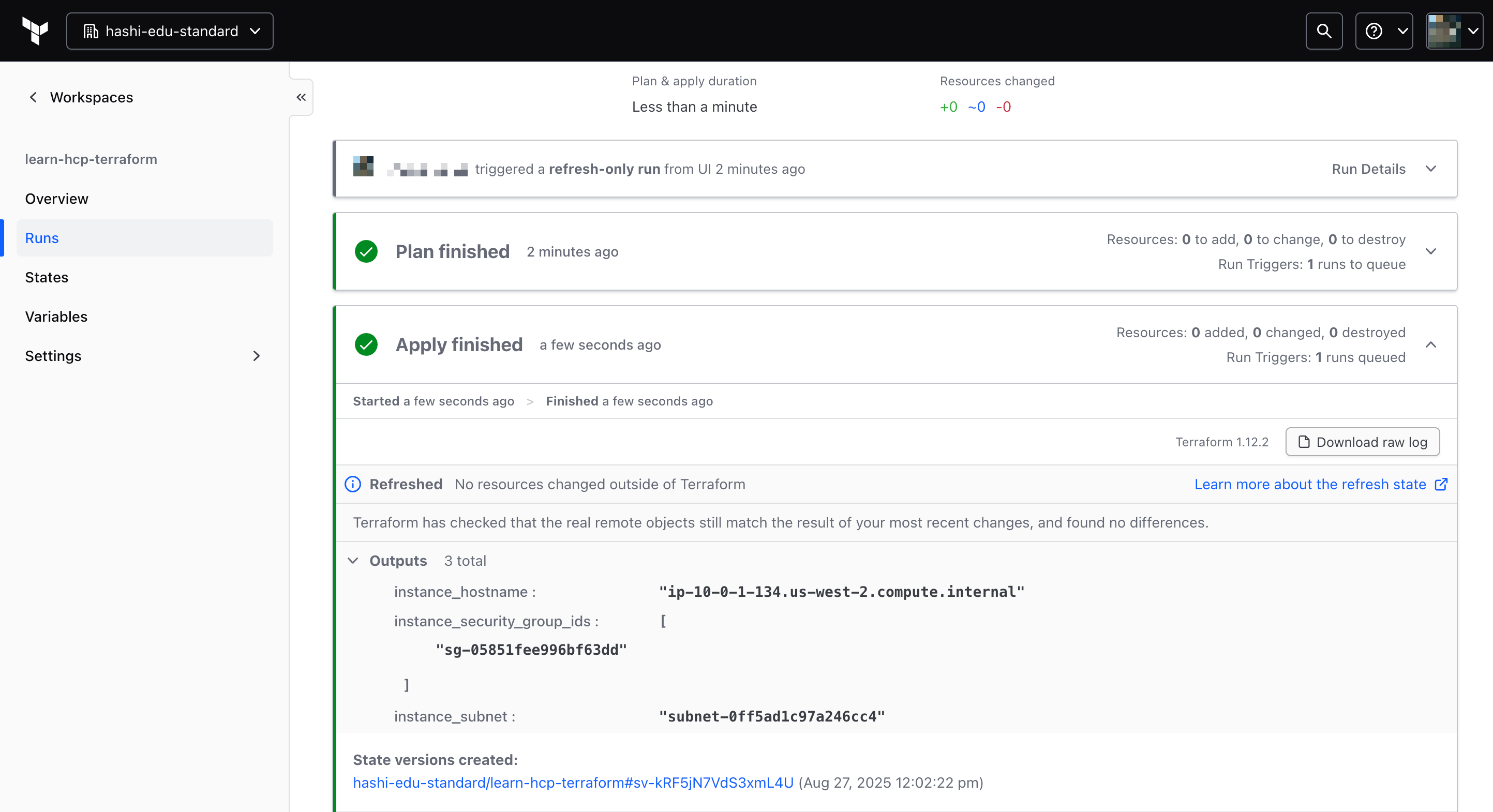Click the external link icon on refresh state link
The width and height of the screenshot is (1493, 812).
tap(1441, 485)
